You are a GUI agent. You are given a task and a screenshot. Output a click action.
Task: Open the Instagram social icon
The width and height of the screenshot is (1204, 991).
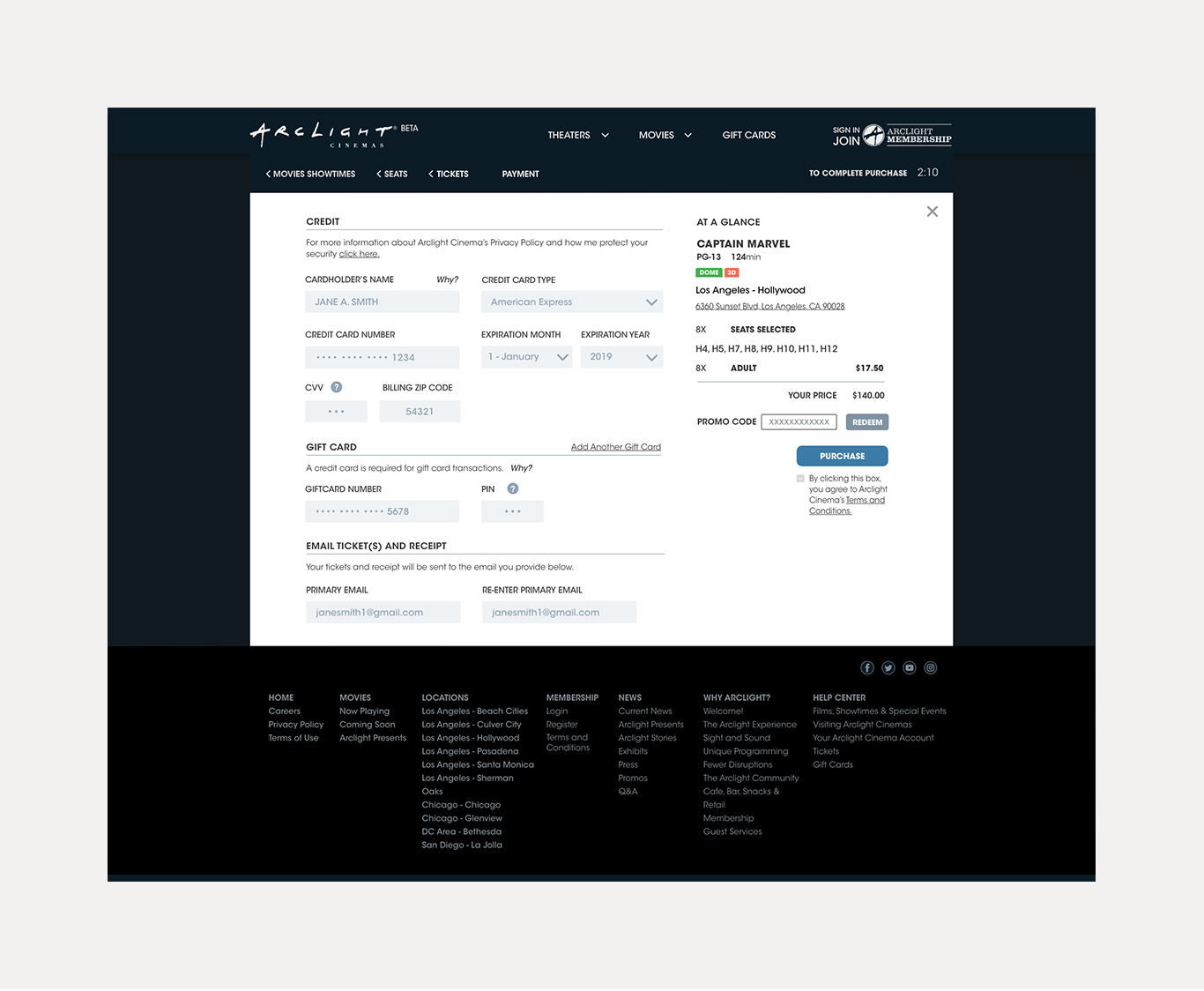931,667
